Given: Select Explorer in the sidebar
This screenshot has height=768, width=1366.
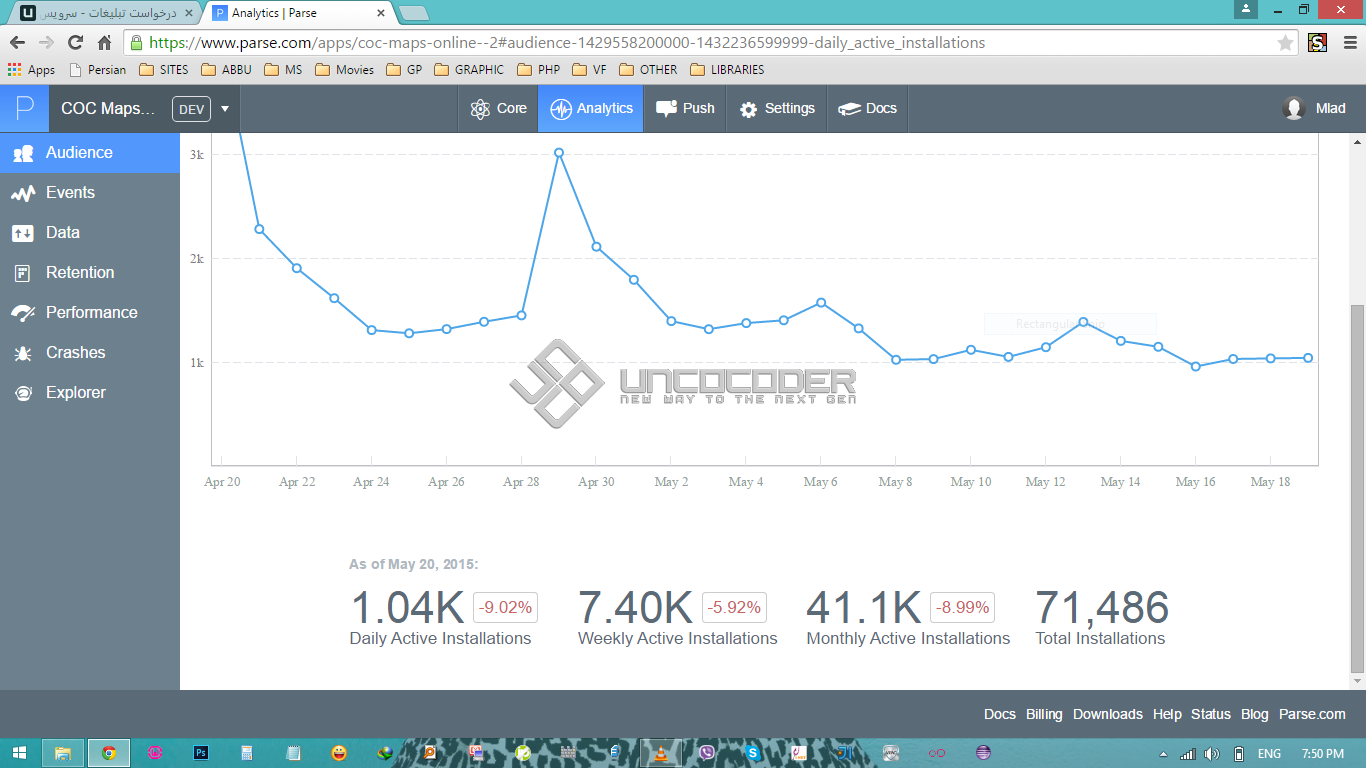Looking at the screenshot, I should 90,393.
